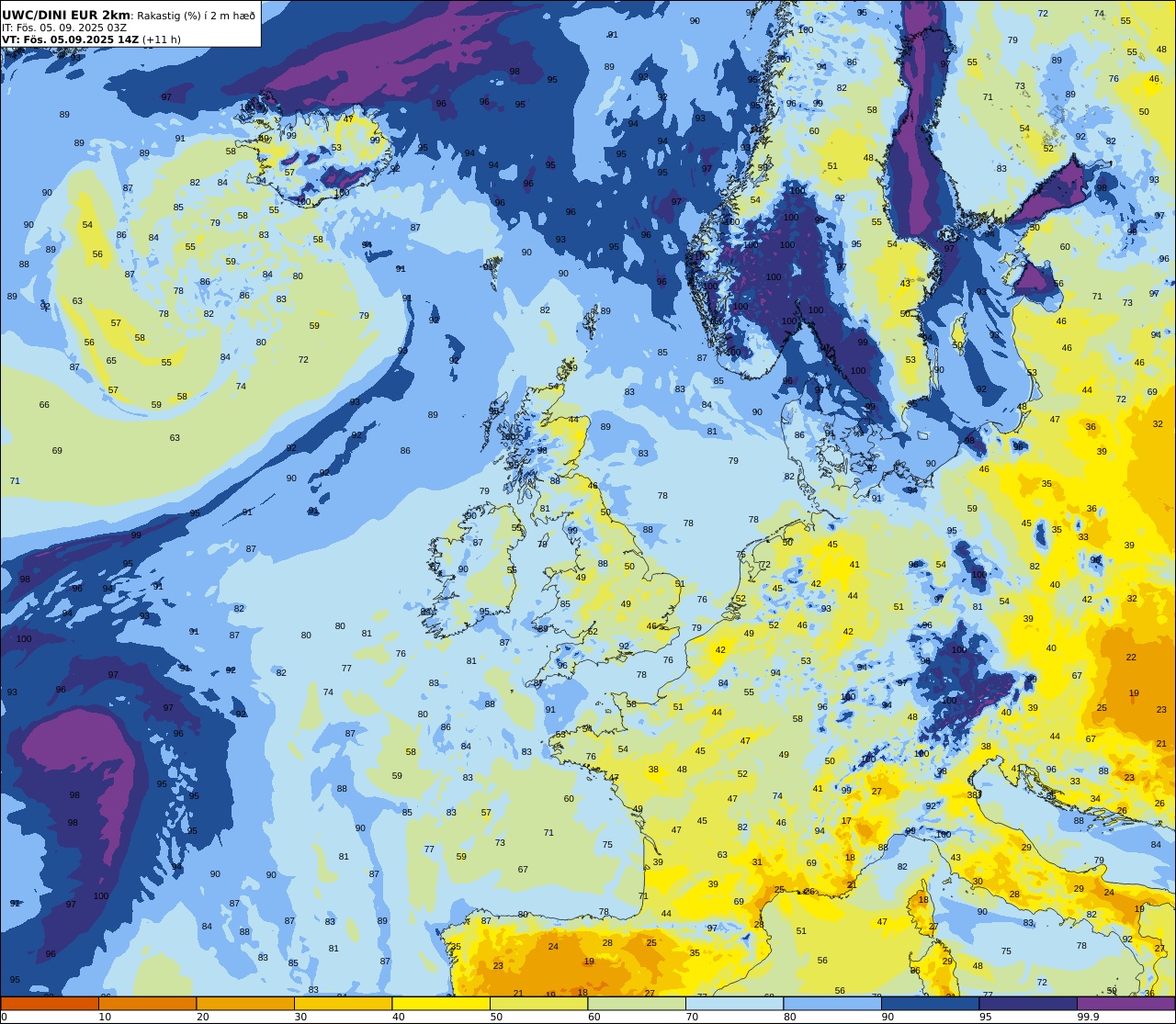The width and height of the screenshot is (1176, 1024).
Task: Click the legend label '10'
Action: point(105,1017)
